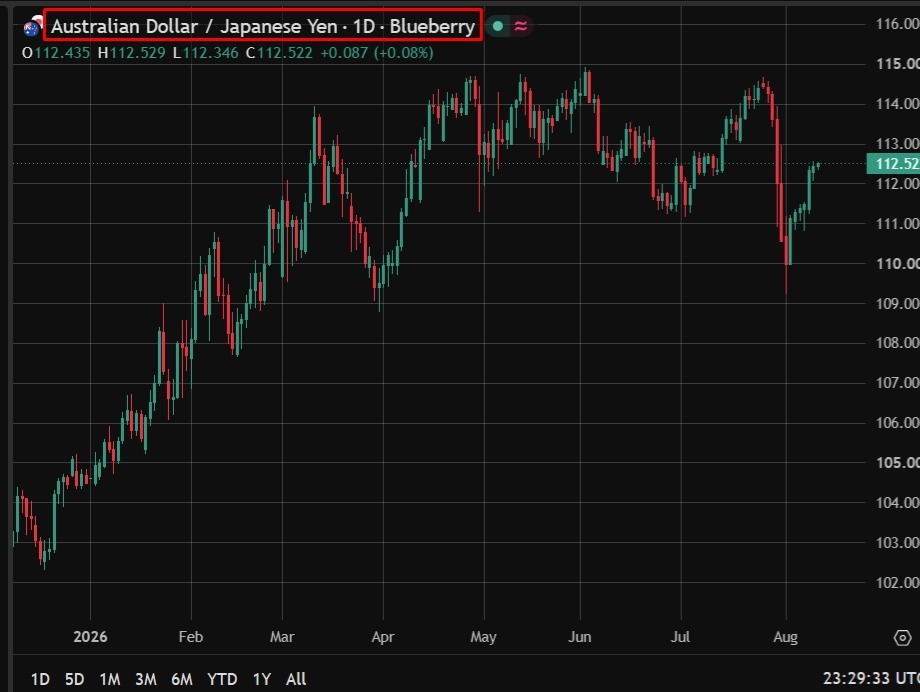Click the UTC clock 23:29:33

point(871,679)
